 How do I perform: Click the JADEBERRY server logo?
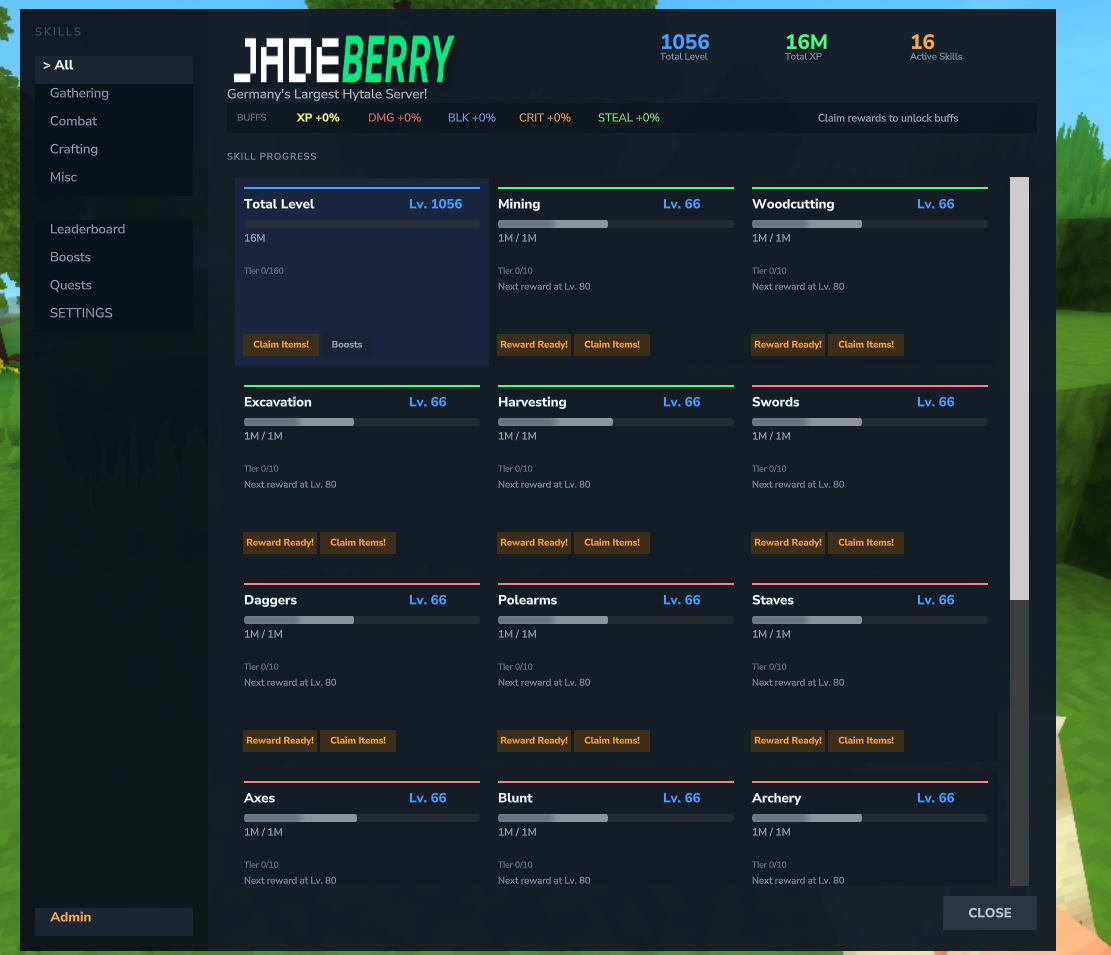(345, 55)
